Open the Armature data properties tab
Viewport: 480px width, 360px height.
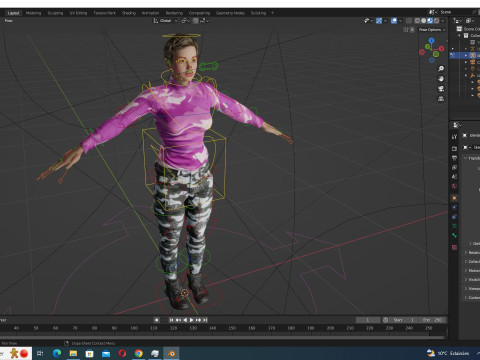pos(454,226)
